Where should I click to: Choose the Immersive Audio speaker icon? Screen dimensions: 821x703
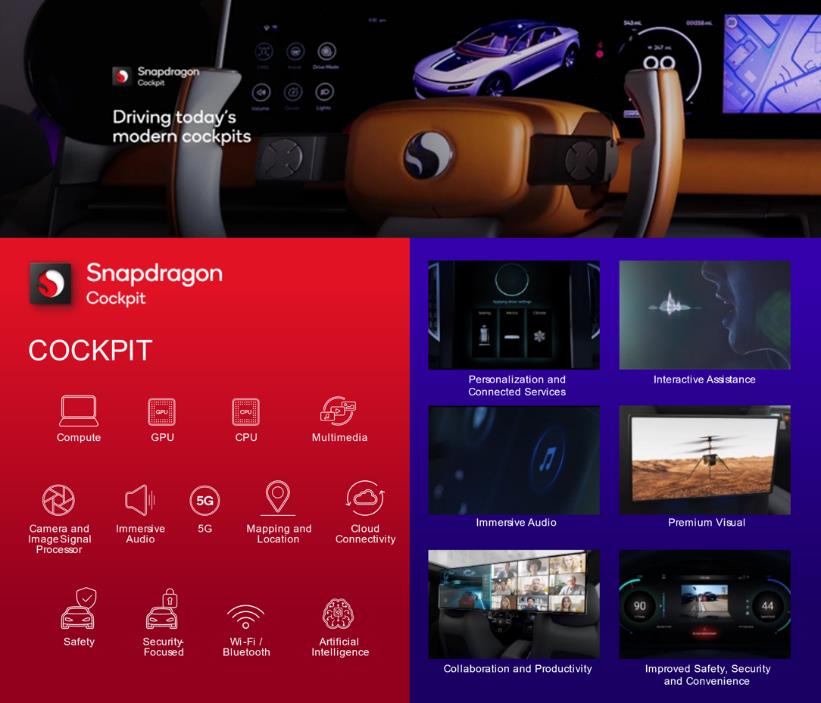[x=140, y=500]
